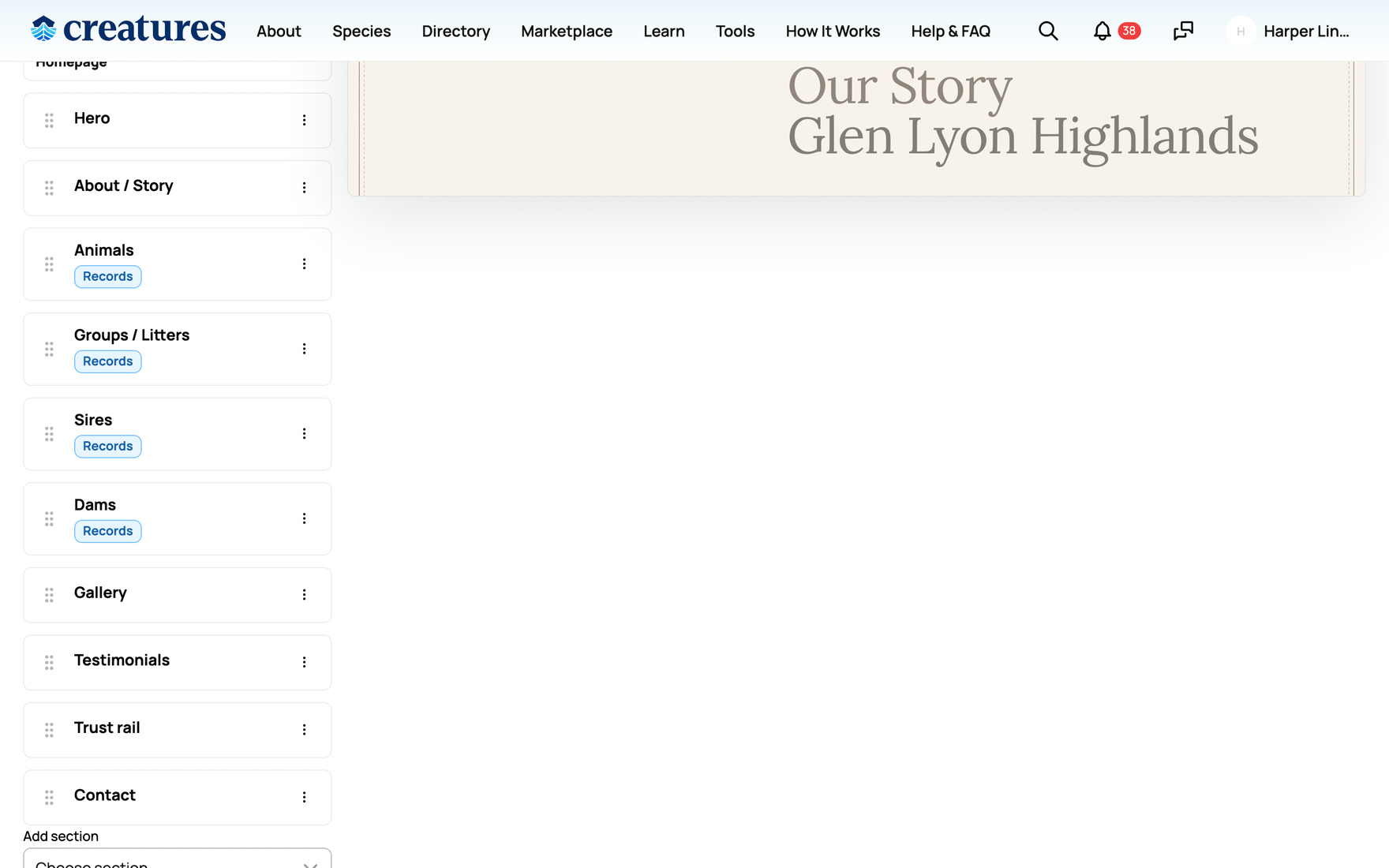The height and width of the screenshot is (868, 1389).
Task: Select the Hero section label
Action: tap(92, 118)
